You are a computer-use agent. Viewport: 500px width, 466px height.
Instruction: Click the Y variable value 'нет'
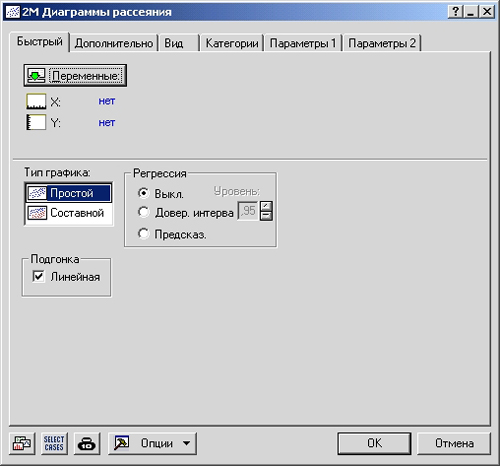tap(107, 123)
